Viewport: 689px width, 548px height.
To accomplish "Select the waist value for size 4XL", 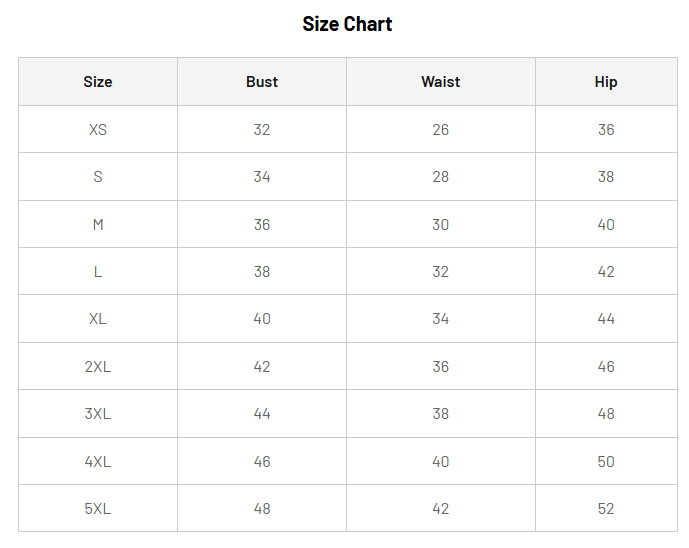I will [x=441, y=462].
